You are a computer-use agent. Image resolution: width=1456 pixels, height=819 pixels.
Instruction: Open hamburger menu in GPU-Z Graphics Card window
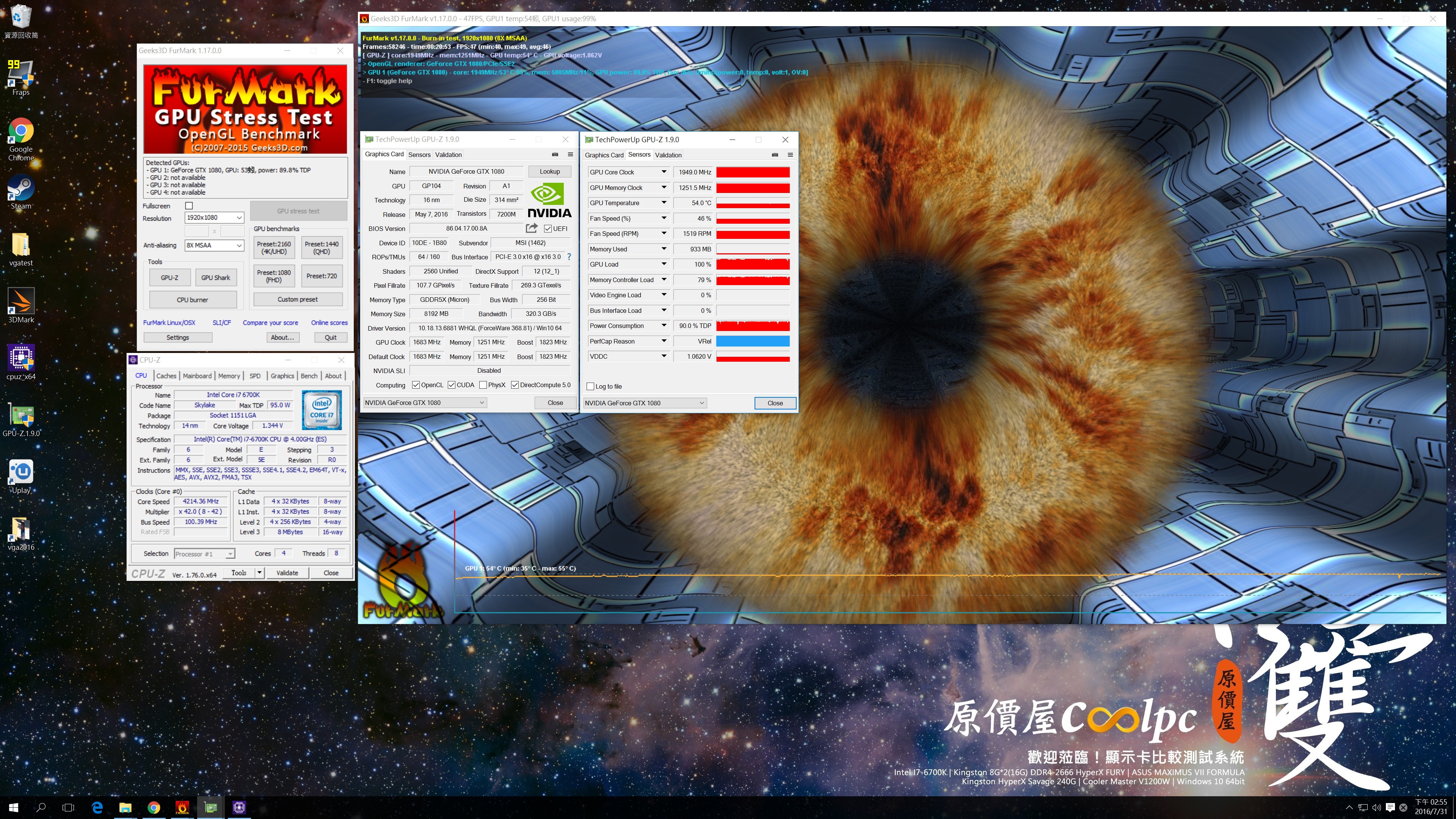(x=570, y=154)
